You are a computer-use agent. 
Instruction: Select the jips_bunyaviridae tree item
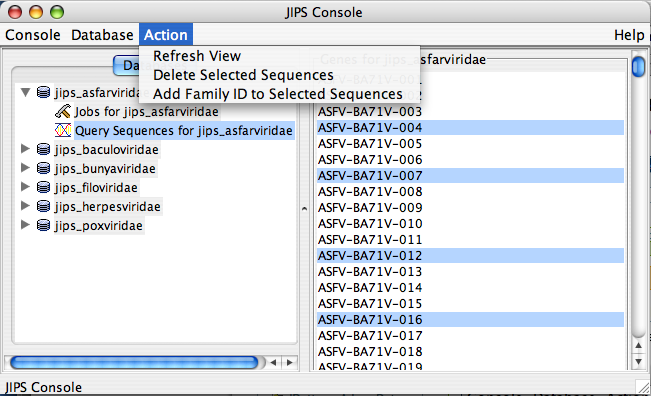(105, 169)
